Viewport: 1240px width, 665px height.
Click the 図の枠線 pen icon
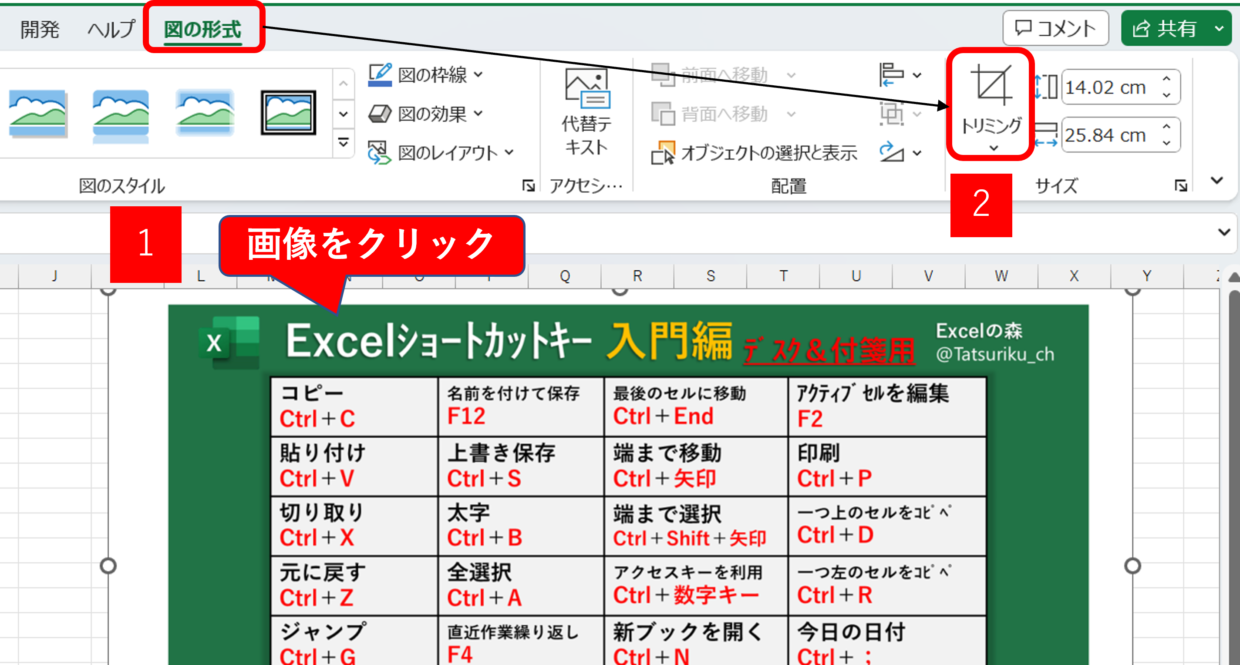379,74
